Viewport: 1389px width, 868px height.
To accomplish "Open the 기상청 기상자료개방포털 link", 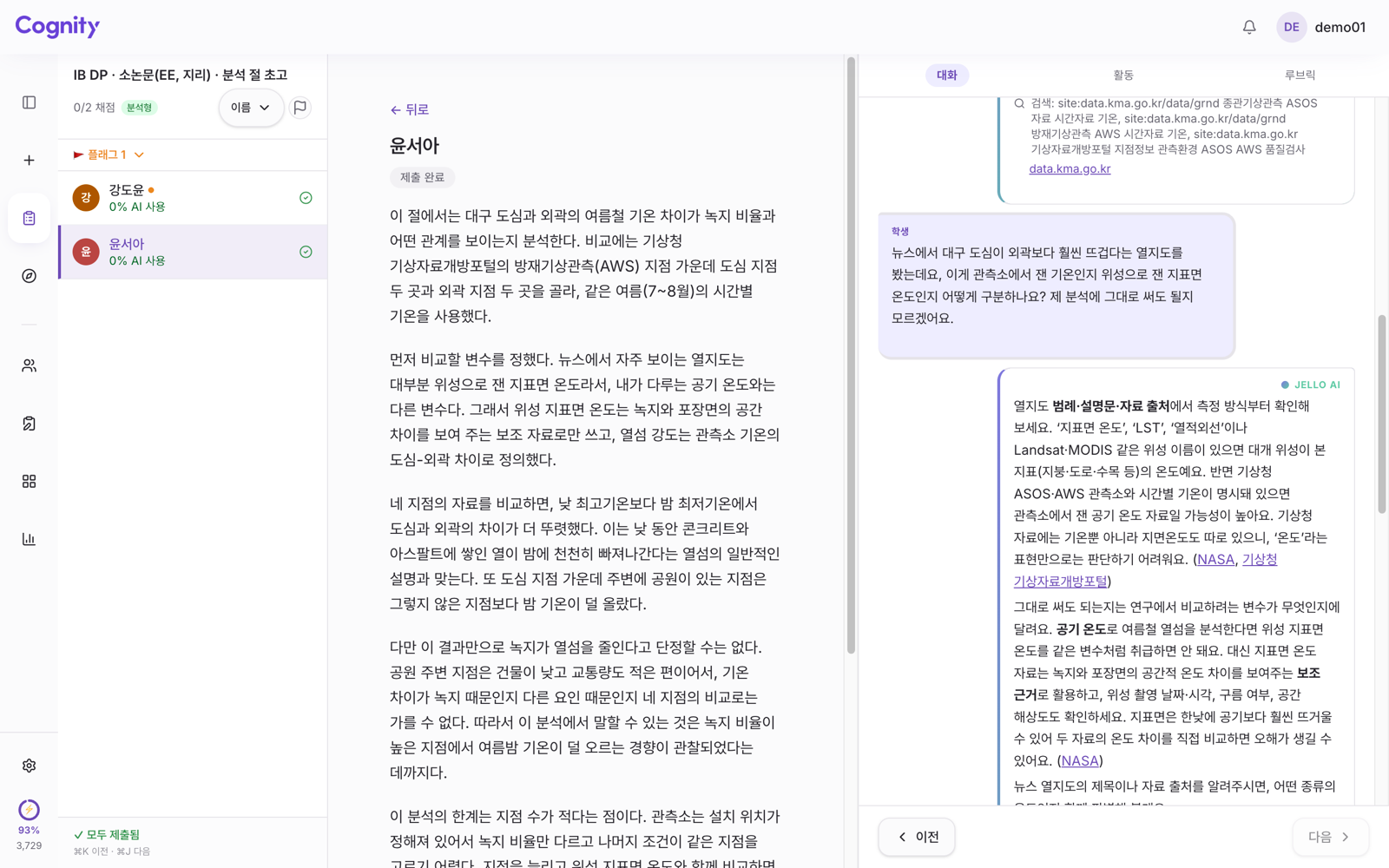I will (x=1145, y=570).
